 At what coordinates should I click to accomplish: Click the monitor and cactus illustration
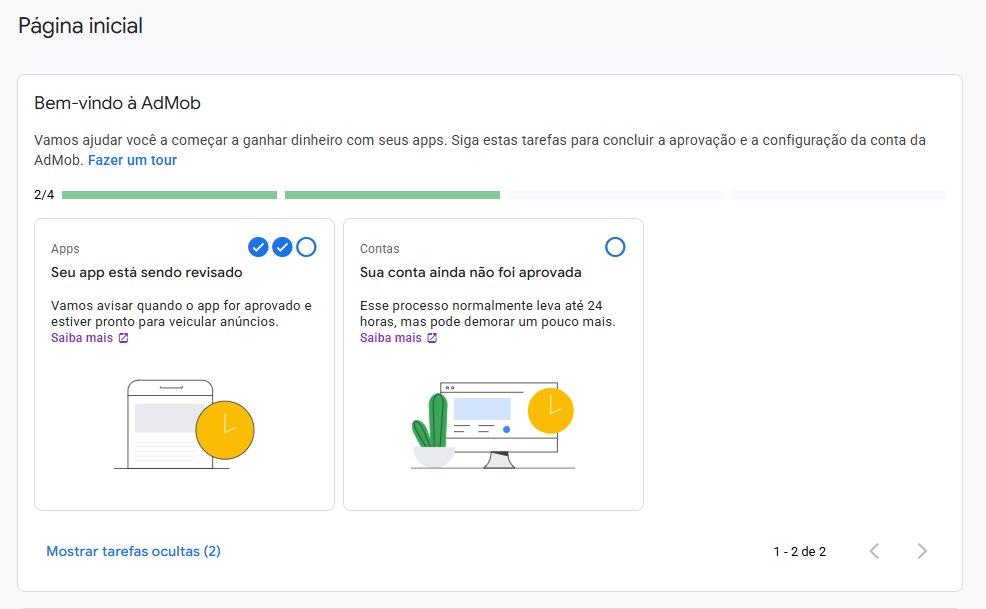[493, 425]
